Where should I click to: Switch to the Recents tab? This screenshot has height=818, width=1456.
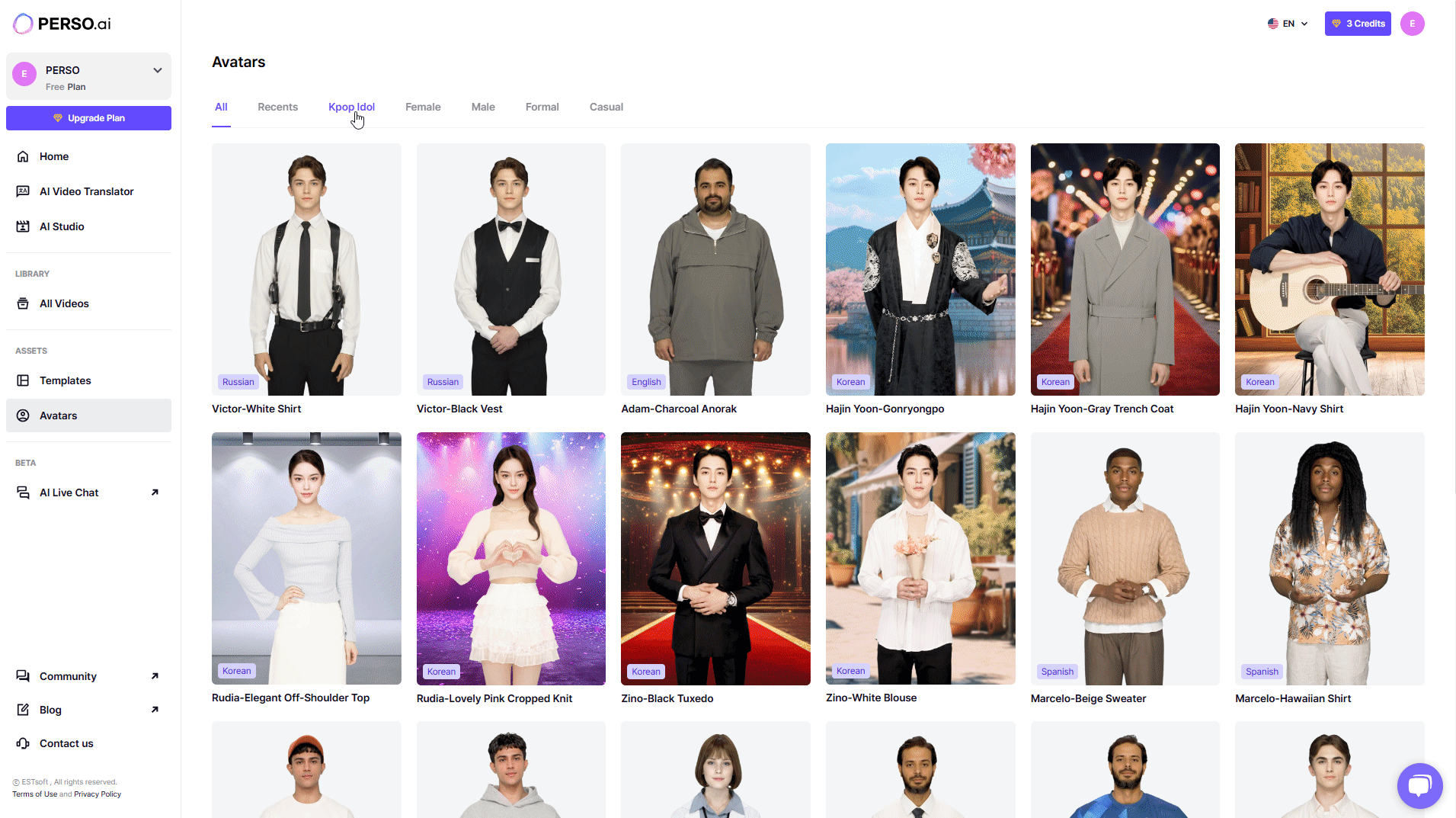tap(277, 107)
